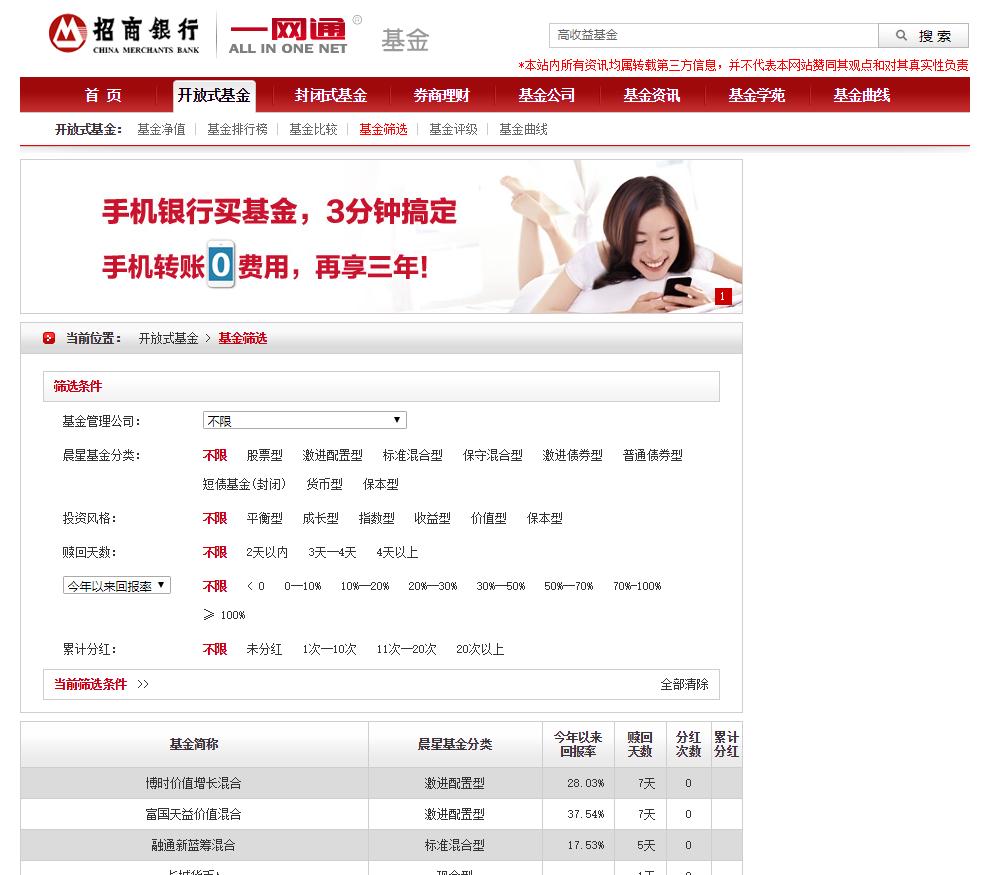The image size is (984, 875).
Task: Open the 基金管理公司 dropdown showing 不限
Action: (x=305, y=419)
